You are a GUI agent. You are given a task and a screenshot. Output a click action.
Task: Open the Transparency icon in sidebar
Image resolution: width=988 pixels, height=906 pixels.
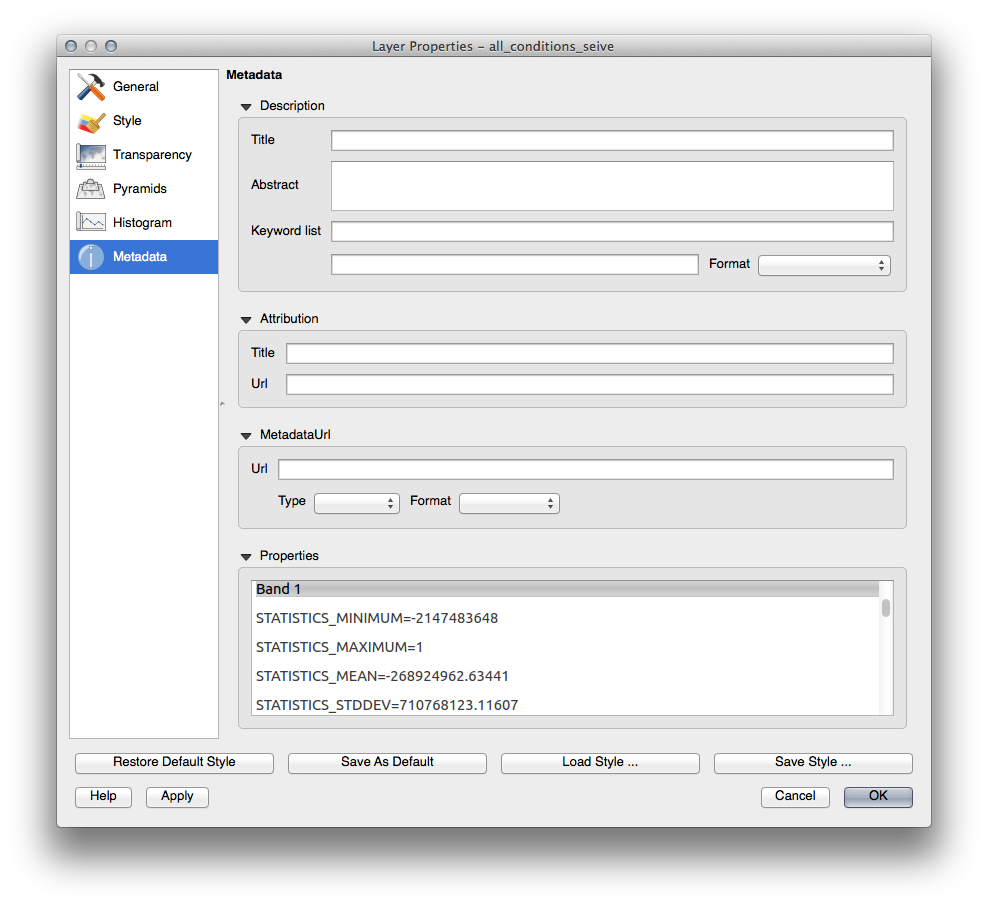(91, 155)
